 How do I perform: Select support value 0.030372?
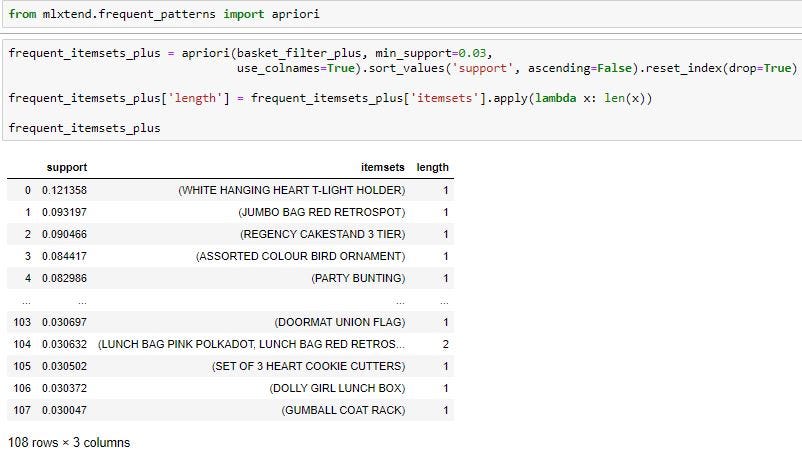[x=64, y=388]
